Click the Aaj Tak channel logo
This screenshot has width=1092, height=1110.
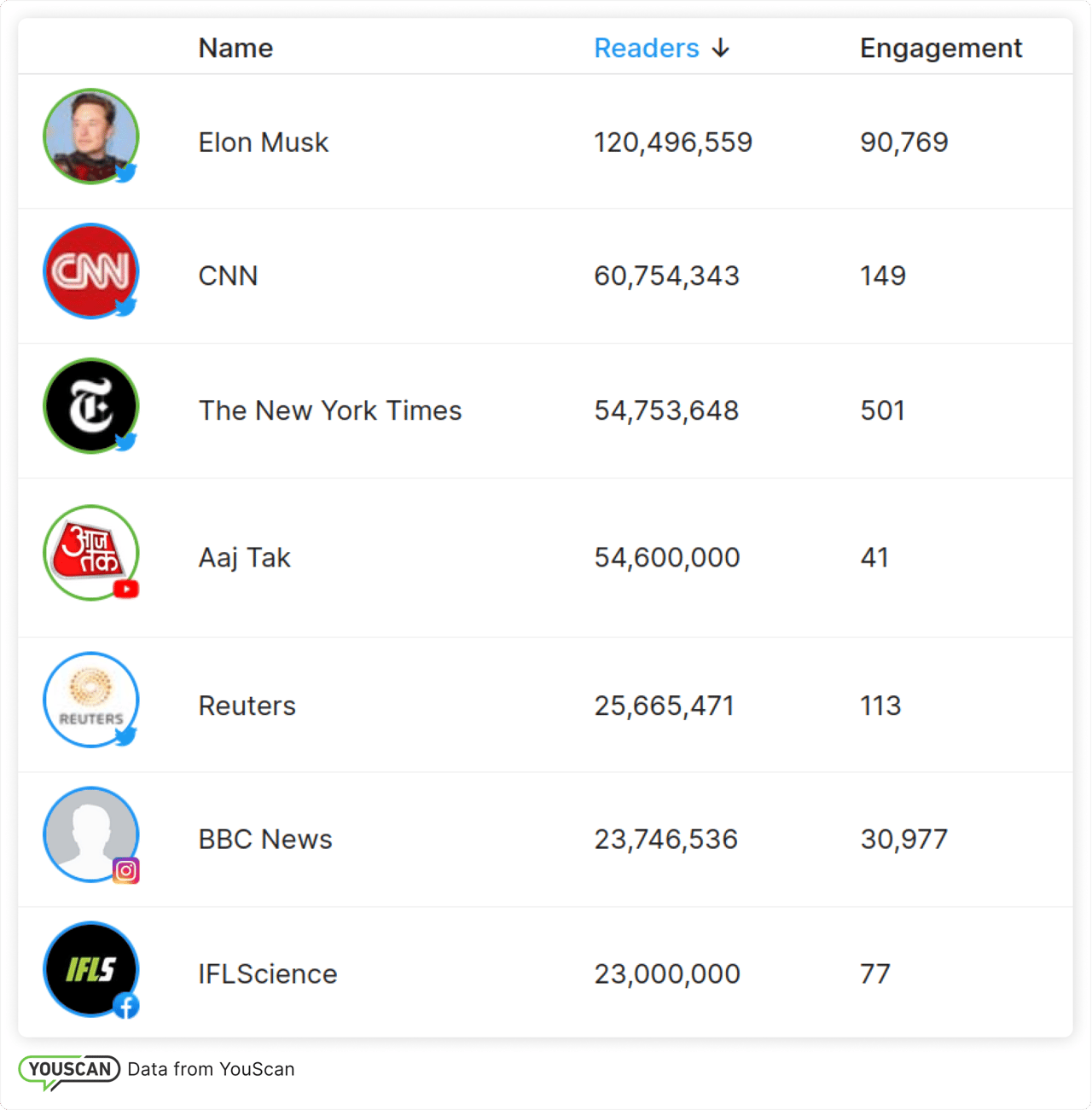tap(90, 552)
